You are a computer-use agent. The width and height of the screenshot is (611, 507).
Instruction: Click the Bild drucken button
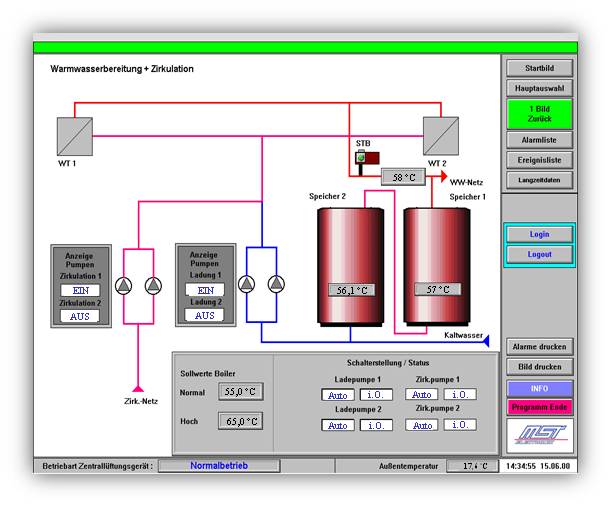(x=539, y=366)
